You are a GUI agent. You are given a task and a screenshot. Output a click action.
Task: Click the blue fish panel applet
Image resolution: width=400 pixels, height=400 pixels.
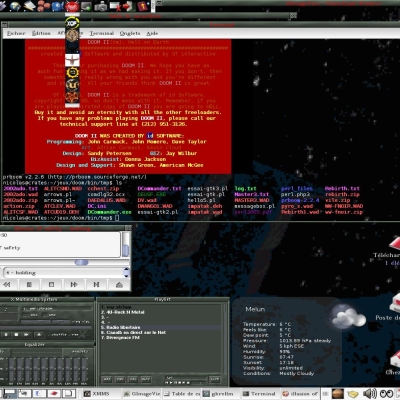(57, 6)
